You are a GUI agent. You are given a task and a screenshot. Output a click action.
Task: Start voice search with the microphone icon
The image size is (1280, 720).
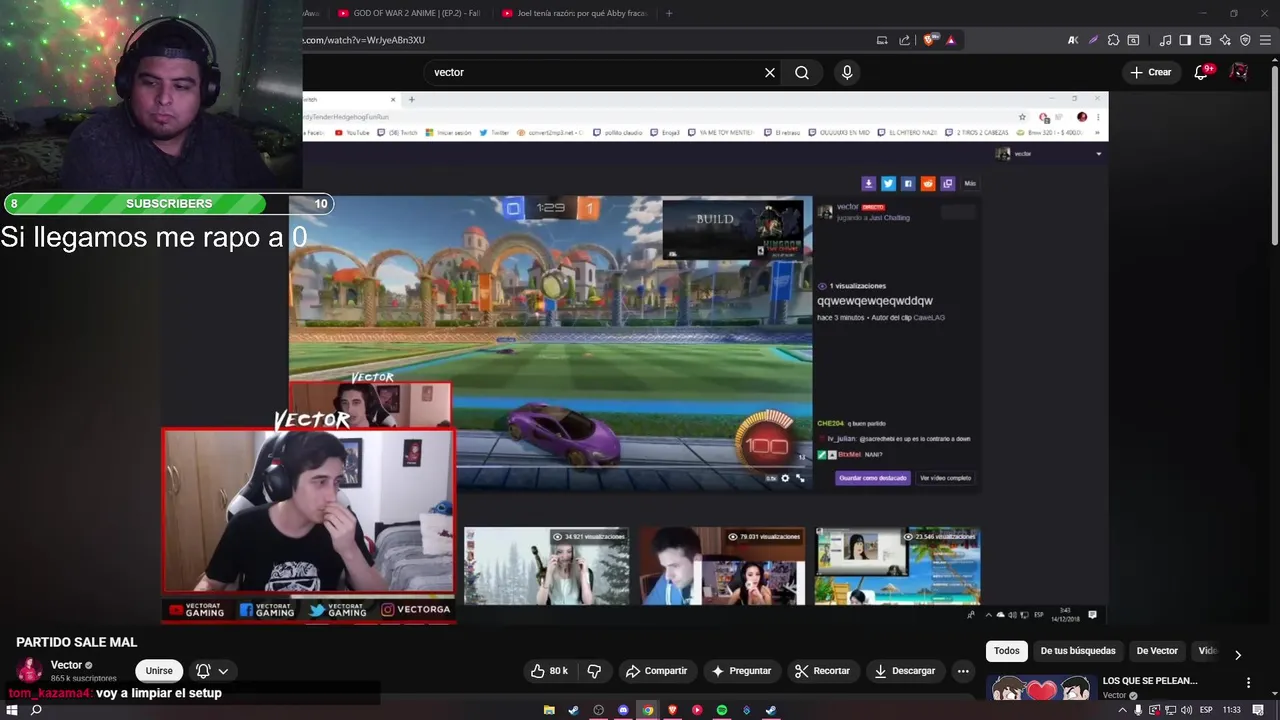tap(847, 72)
